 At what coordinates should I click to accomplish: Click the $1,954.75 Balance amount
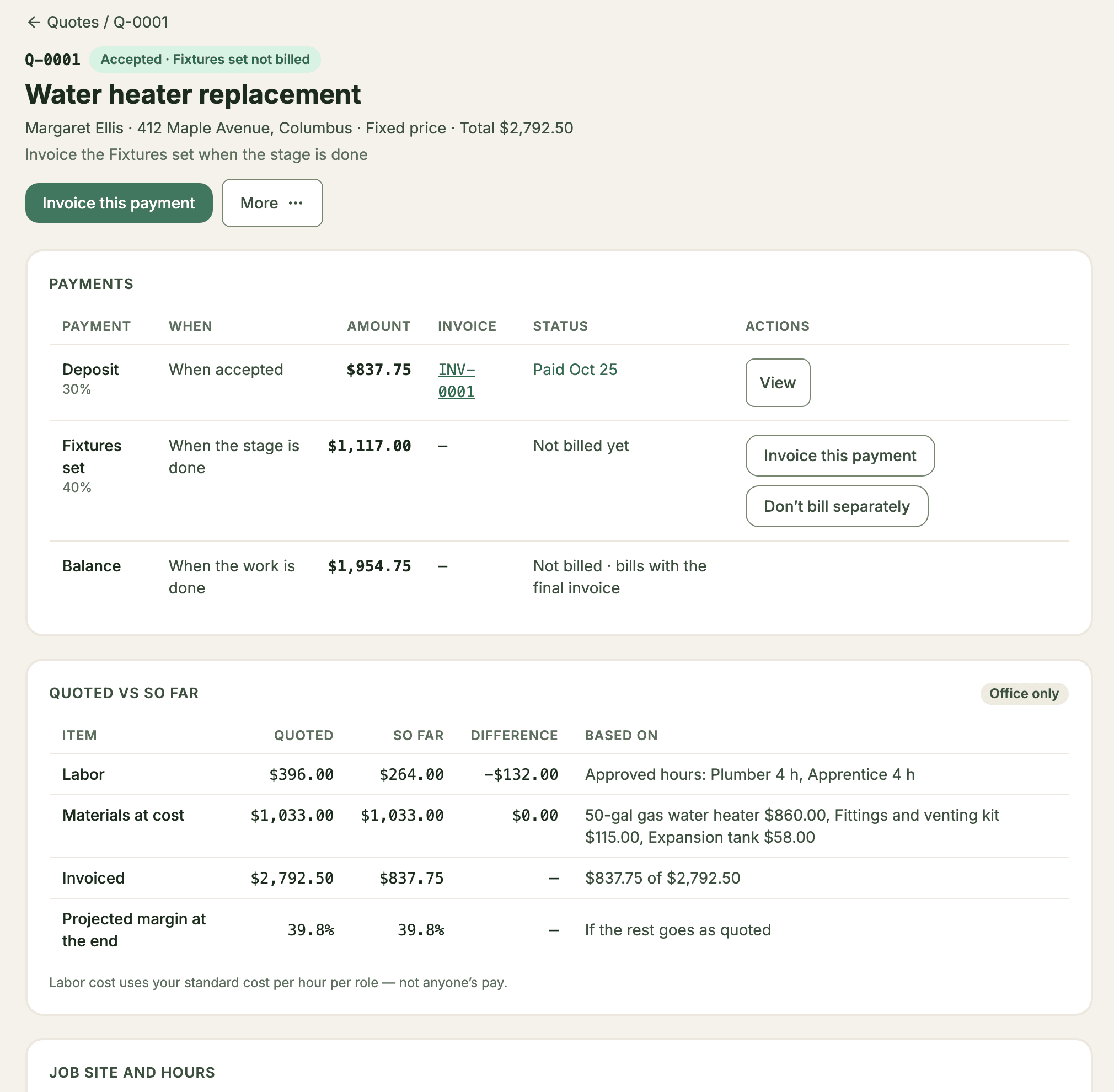[369, 566]
